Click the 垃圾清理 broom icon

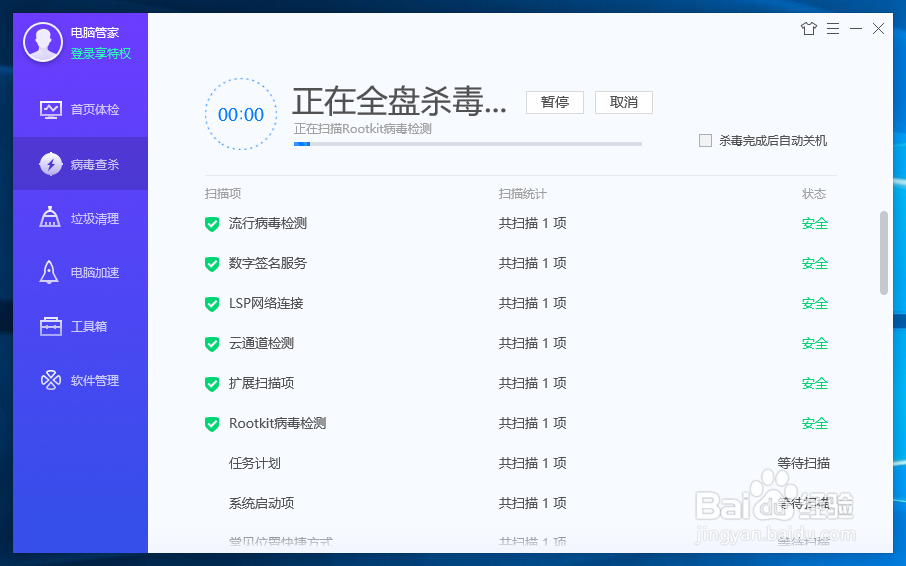click(x=50, y=218)
